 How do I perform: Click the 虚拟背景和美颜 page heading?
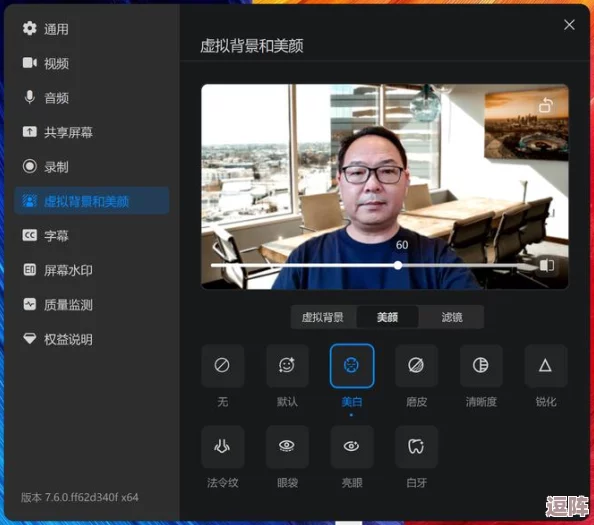(x=252, y=46)
